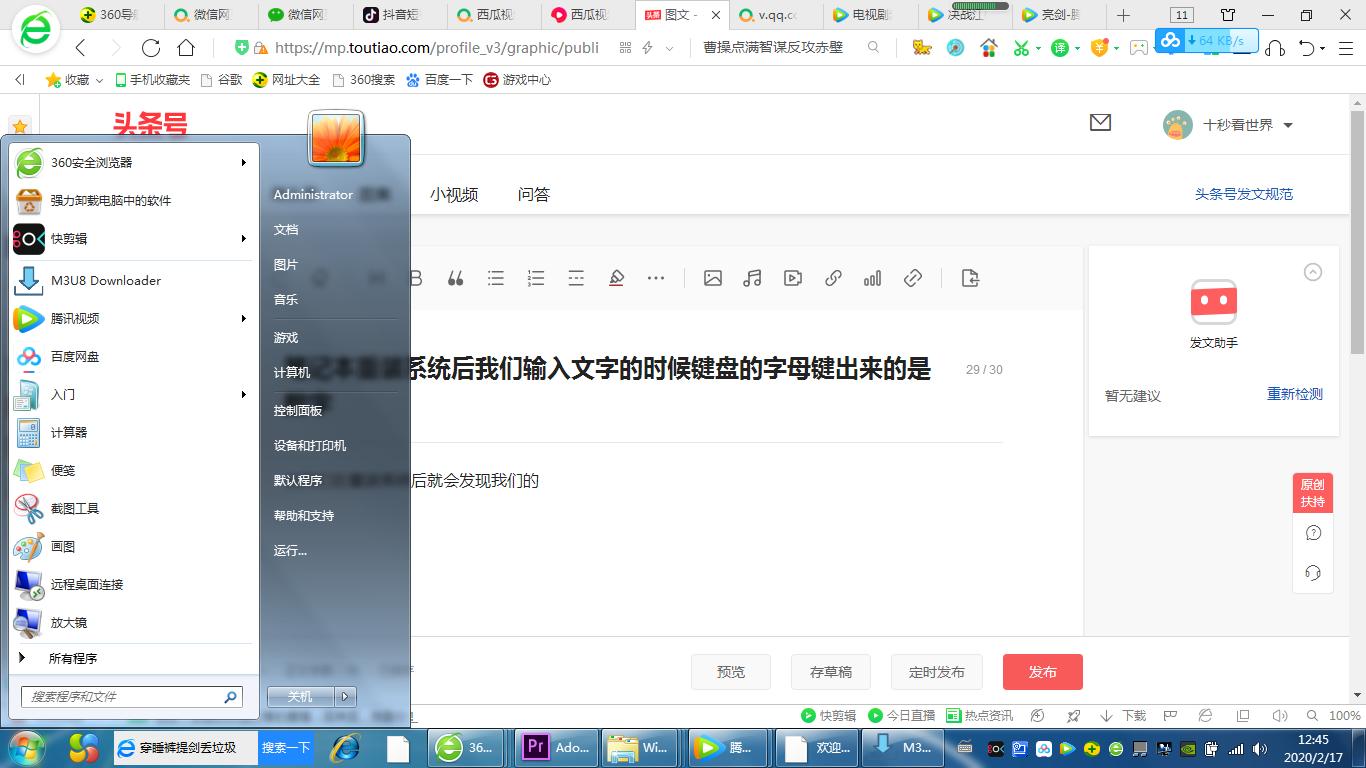Insert a vote chart element
Viewport: 1366px width, 768px height.
point(872,278)
